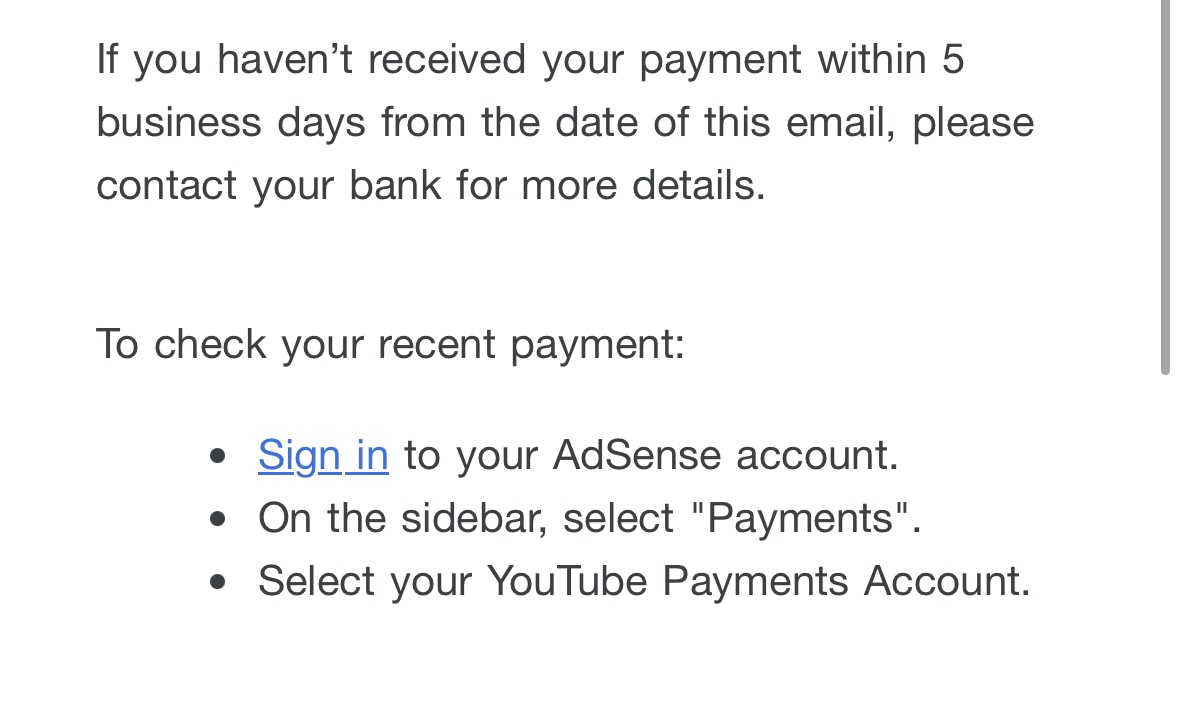Click the bullet before "On the sidebar"
Screen dimensions: 1179x723
click(218, 519)
